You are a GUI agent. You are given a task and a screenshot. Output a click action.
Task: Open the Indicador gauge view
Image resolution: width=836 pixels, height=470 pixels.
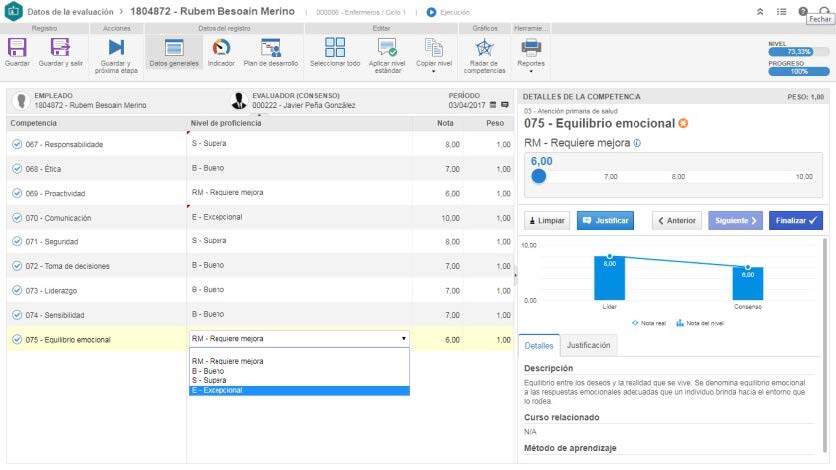click(x=221, y=48)
